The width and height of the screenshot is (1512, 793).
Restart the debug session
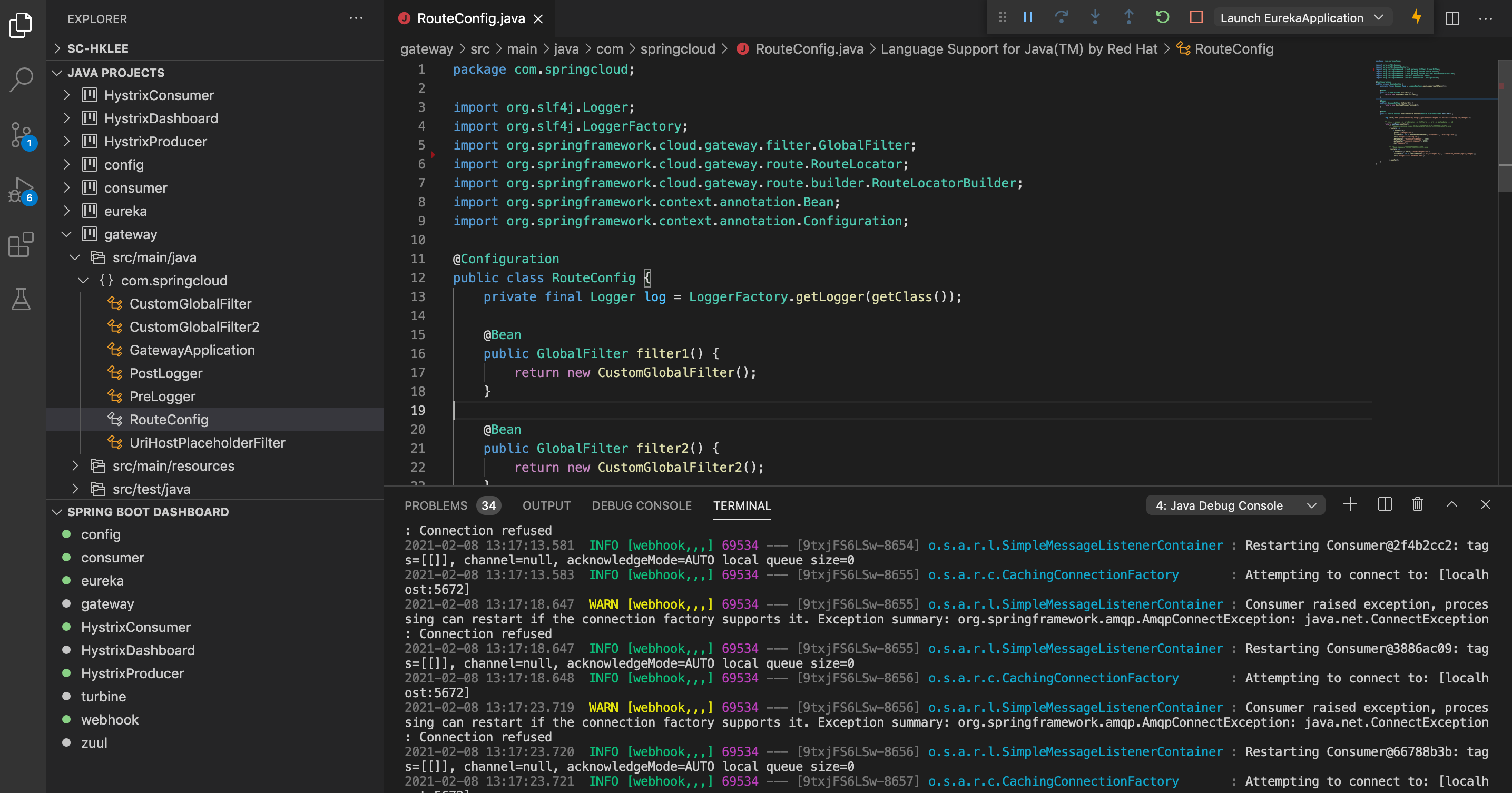click(1162, 17)
